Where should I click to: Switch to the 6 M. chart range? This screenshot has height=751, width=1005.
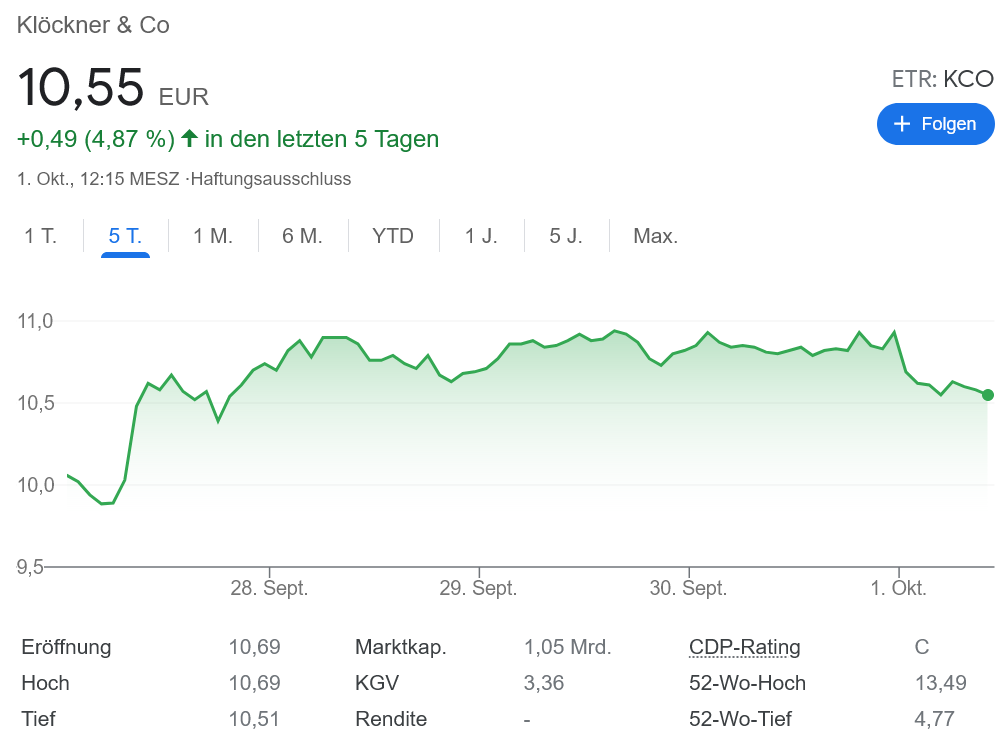(x=302, y=237)
